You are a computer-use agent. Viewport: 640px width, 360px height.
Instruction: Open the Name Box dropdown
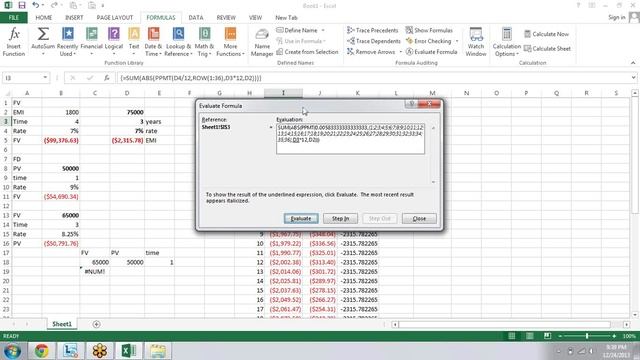[45, 78]
